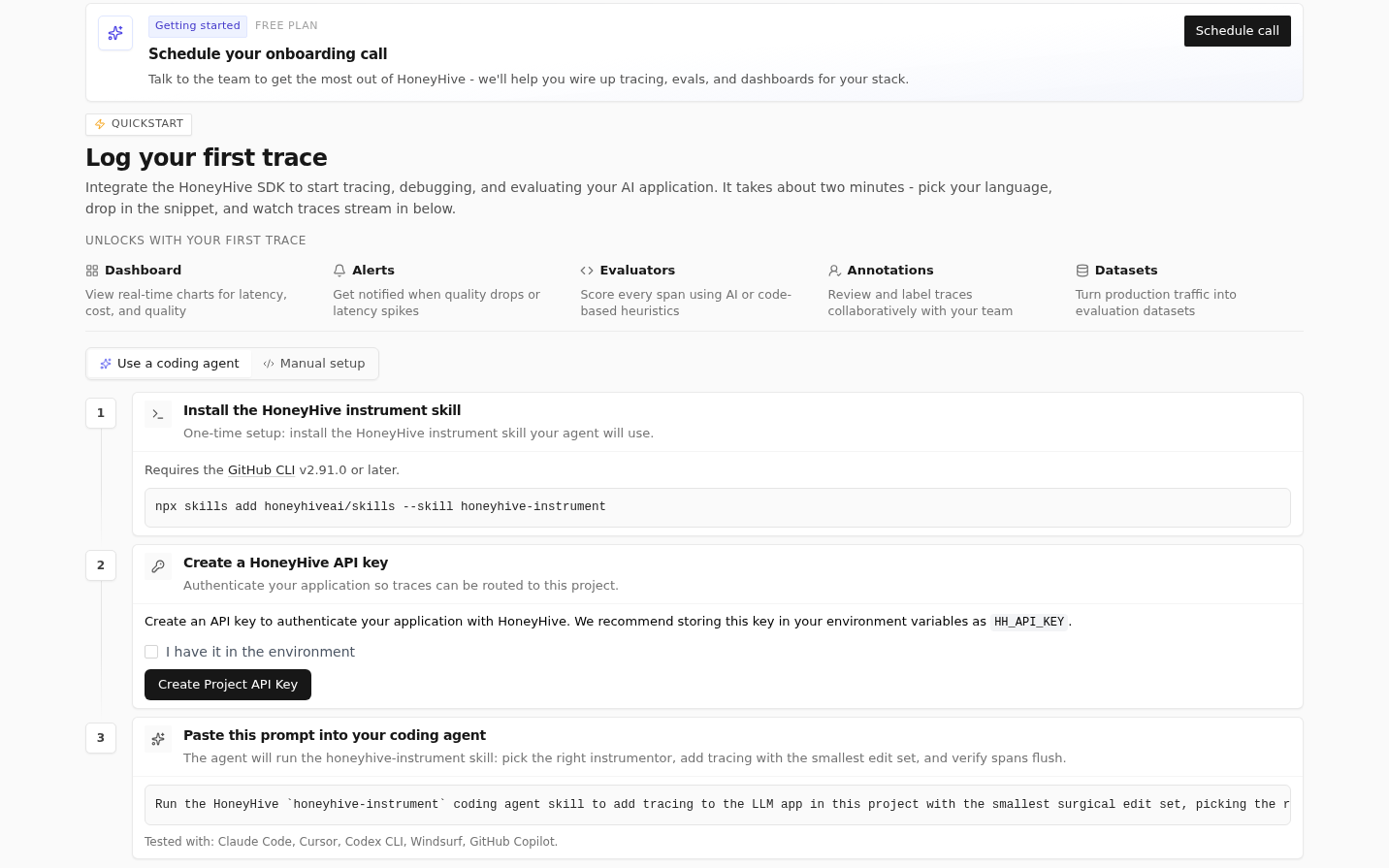Click 'Paste this prompt into your coding agent' heading
Screen dimensions: 1389x868
[335, 735]
